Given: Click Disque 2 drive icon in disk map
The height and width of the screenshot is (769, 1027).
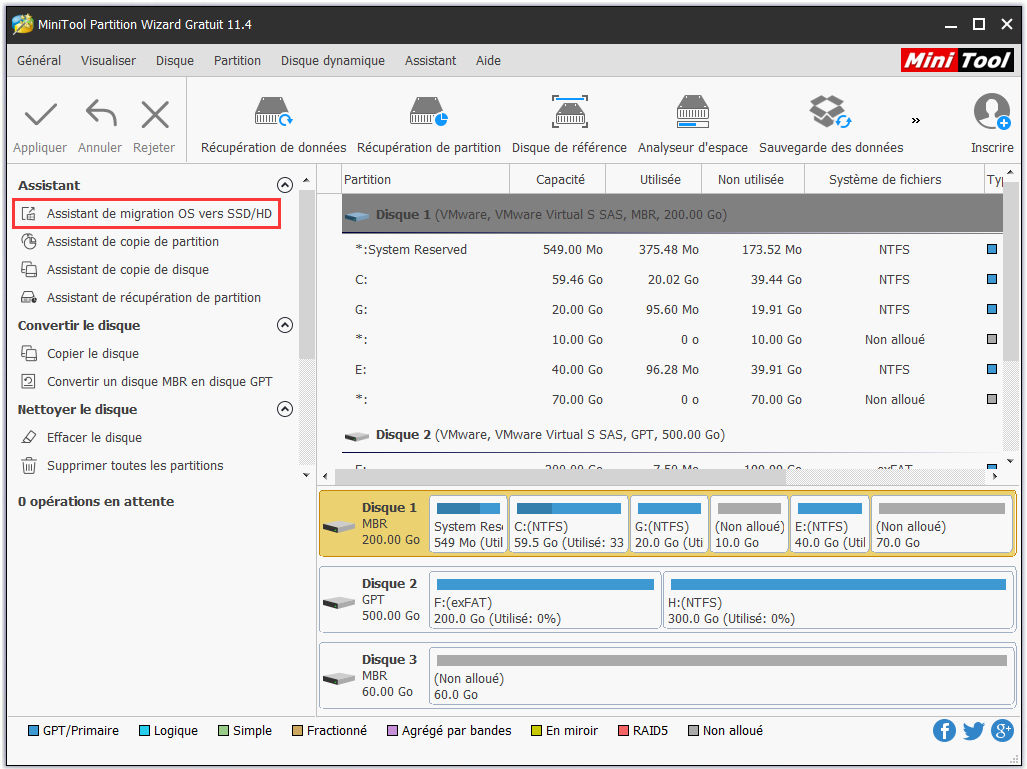Looking at the screenshot, I should click(x=339, y=602).
